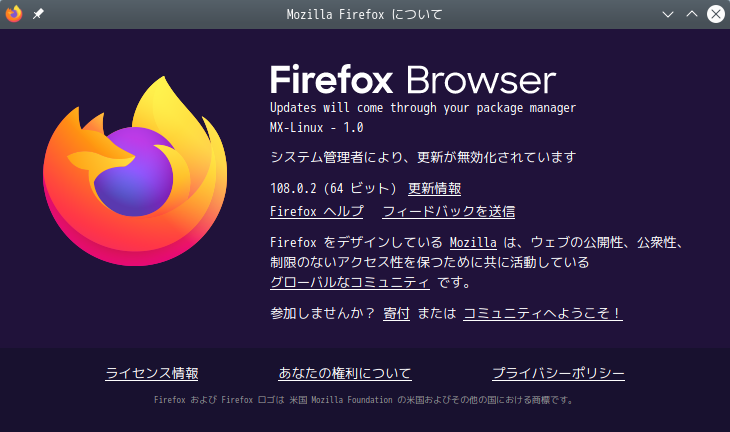
Task: Click フィードバックを送信 link
Action: click(448, 211)
